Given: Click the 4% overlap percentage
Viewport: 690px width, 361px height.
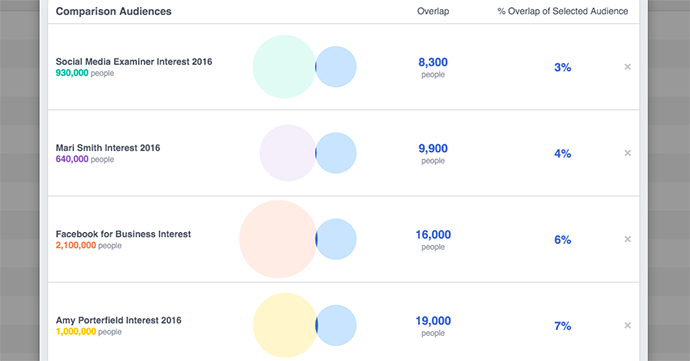Looking at the screenshot, I should pos(562,154).
